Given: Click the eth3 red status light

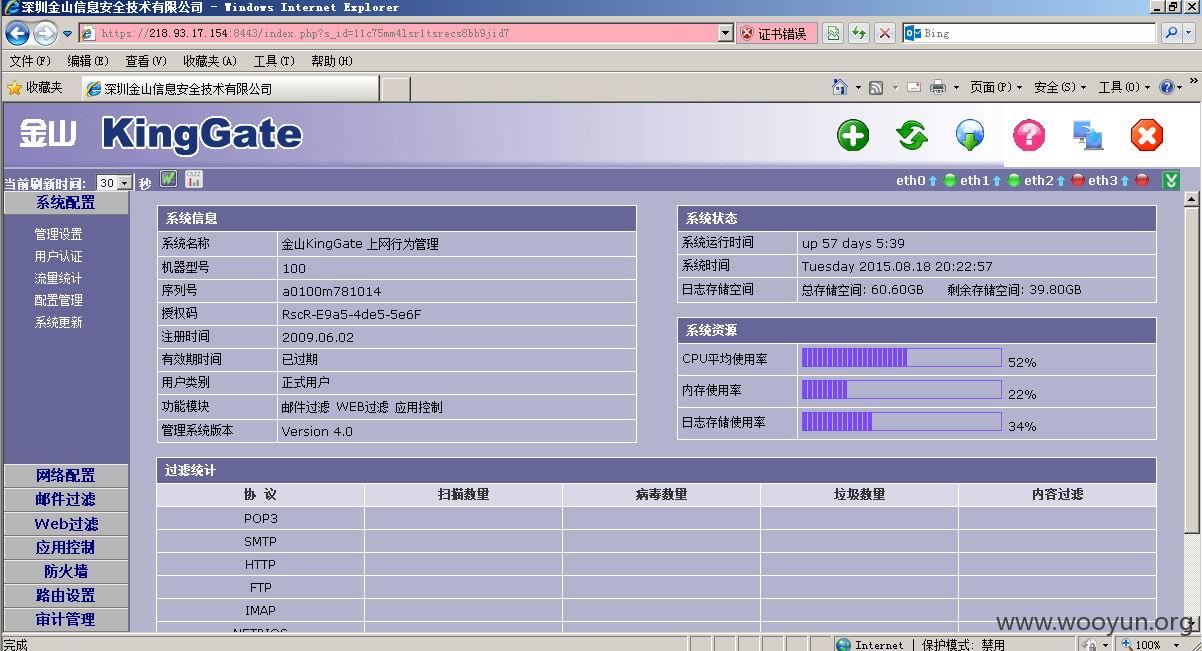Looking at the screenshot, I should (1142, 181).
